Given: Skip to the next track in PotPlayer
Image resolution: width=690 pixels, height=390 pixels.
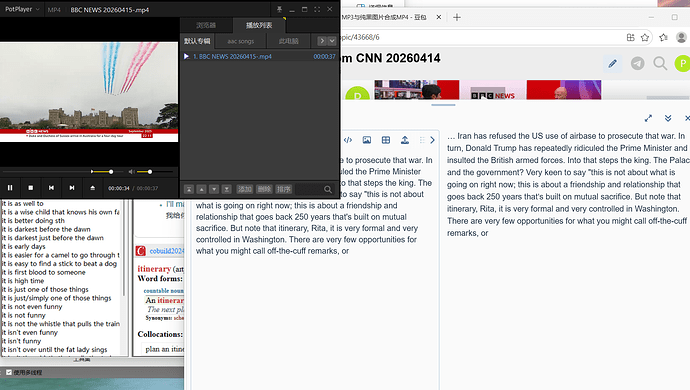Looking at the screenshot, I should coord(72,188).
